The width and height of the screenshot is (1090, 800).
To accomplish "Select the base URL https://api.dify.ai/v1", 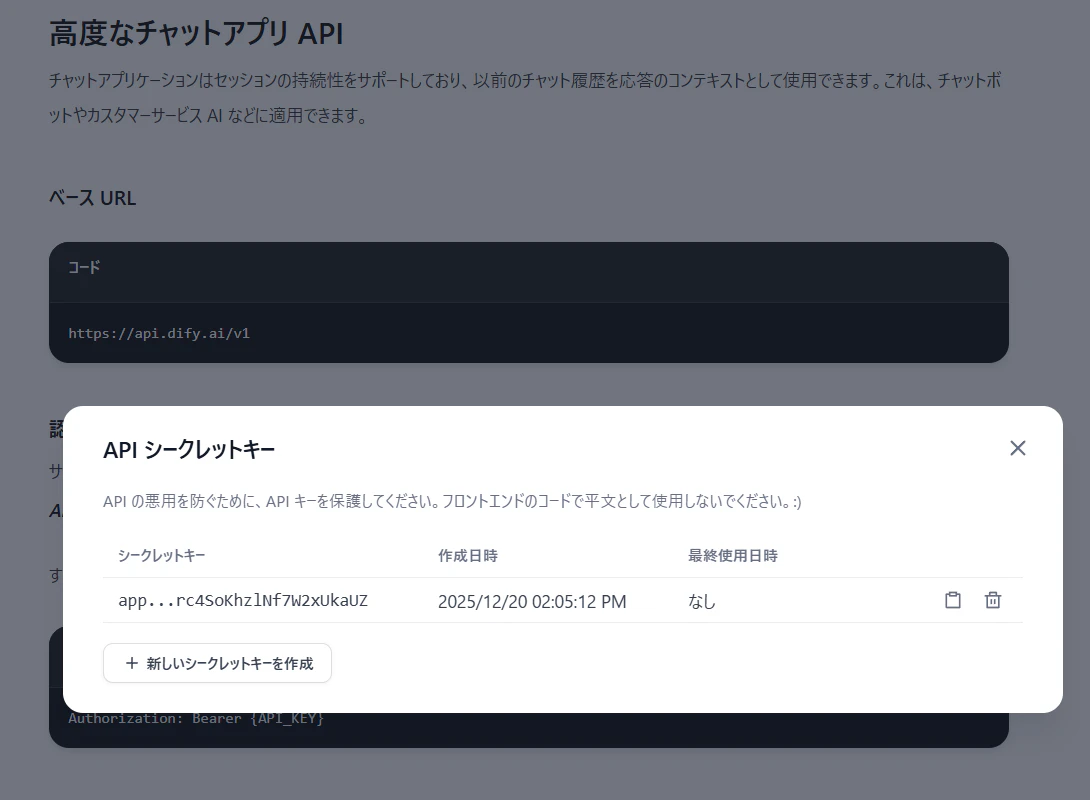I will point(158,334).
